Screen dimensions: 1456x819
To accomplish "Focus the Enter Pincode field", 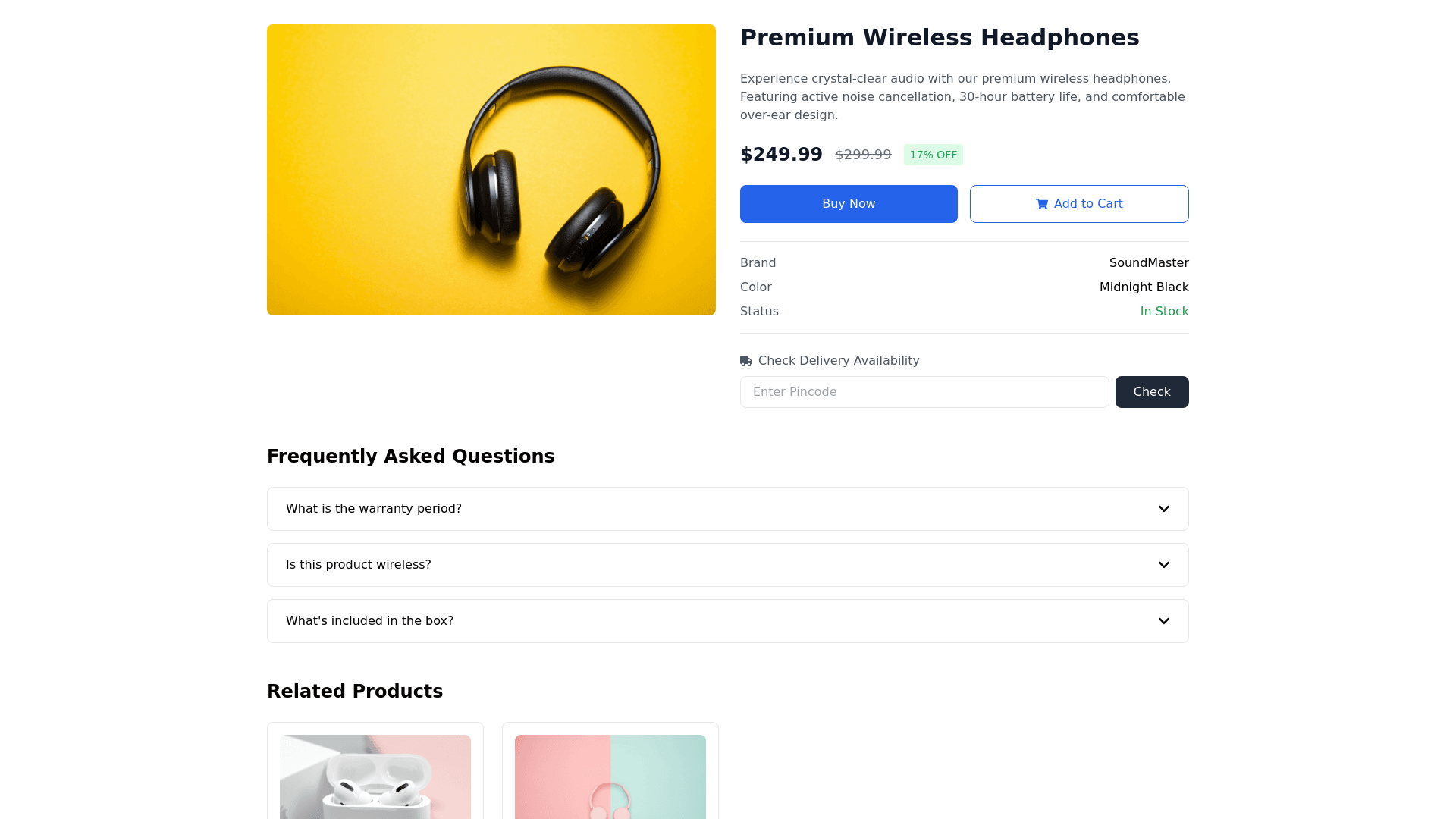I will (924, 392).
